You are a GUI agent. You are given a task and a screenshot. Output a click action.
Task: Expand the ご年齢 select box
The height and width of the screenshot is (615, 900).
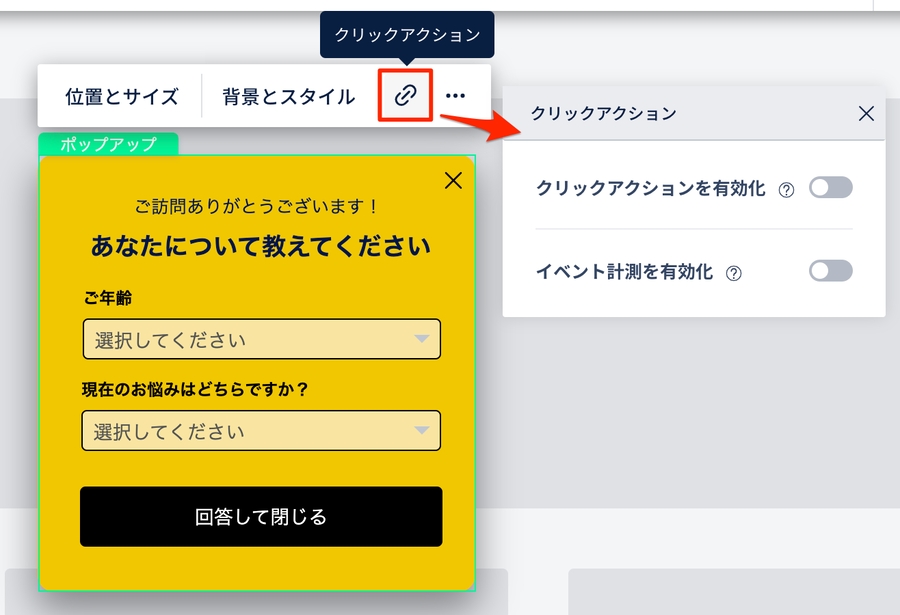pyautogui.click(x=261, y=340)
